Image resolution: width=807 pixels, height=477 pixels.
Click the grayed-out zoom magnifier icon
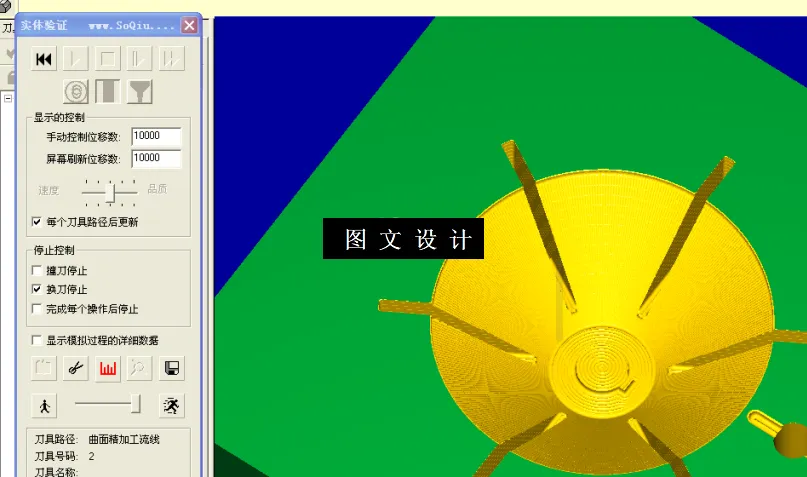pyautogui.click(x=139, y=368)
